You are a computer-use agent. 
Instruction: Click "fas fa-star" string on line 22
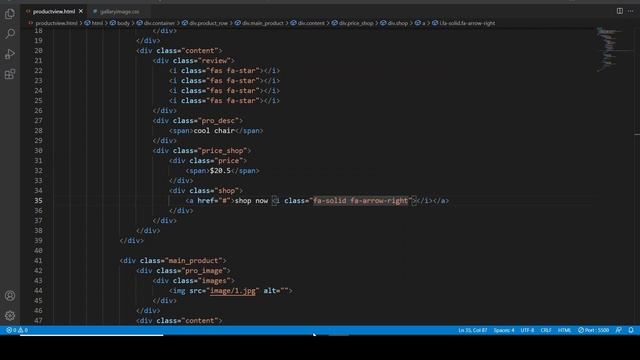click(233, 71)
